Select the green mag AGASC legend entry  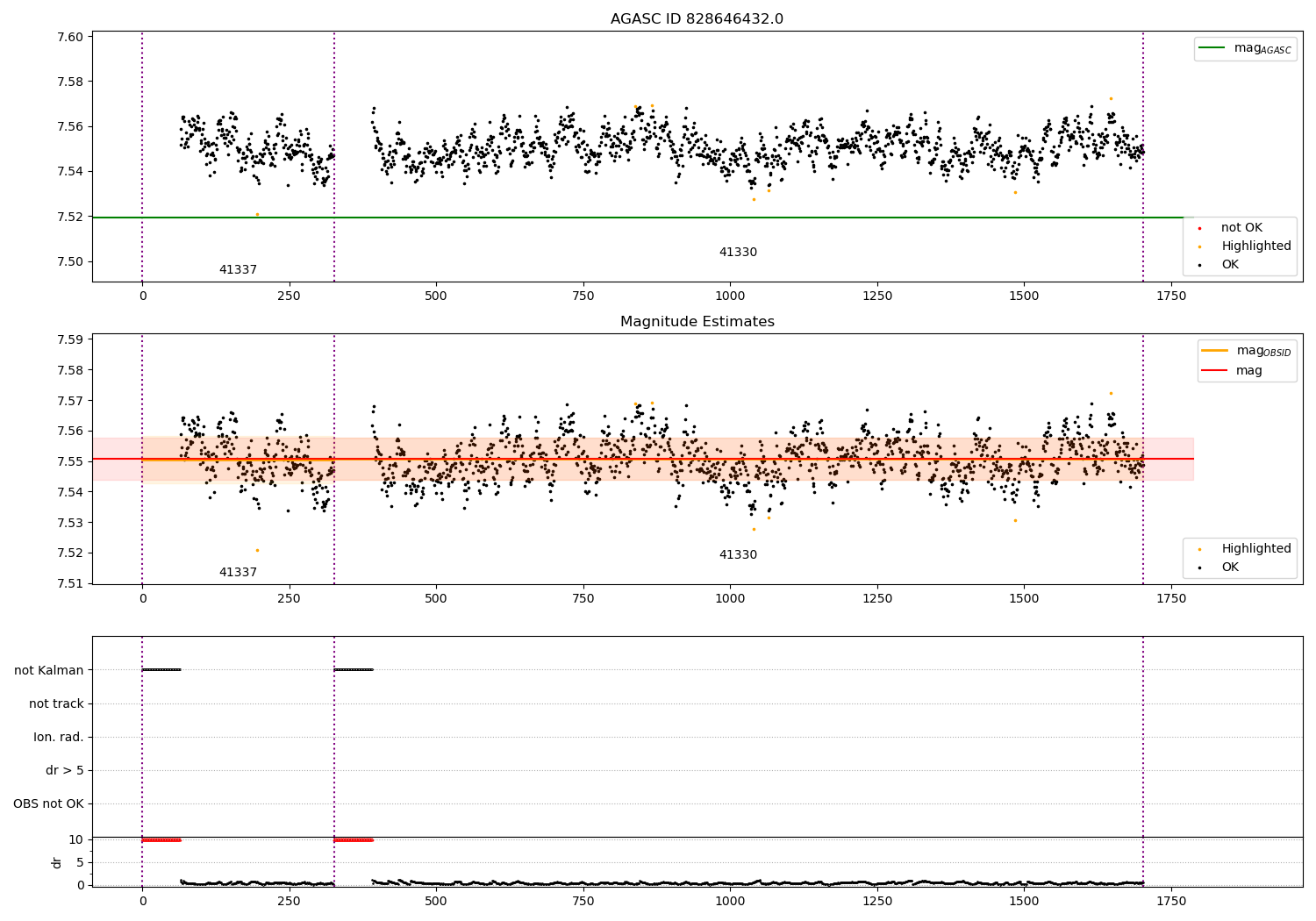point(1245,48)
